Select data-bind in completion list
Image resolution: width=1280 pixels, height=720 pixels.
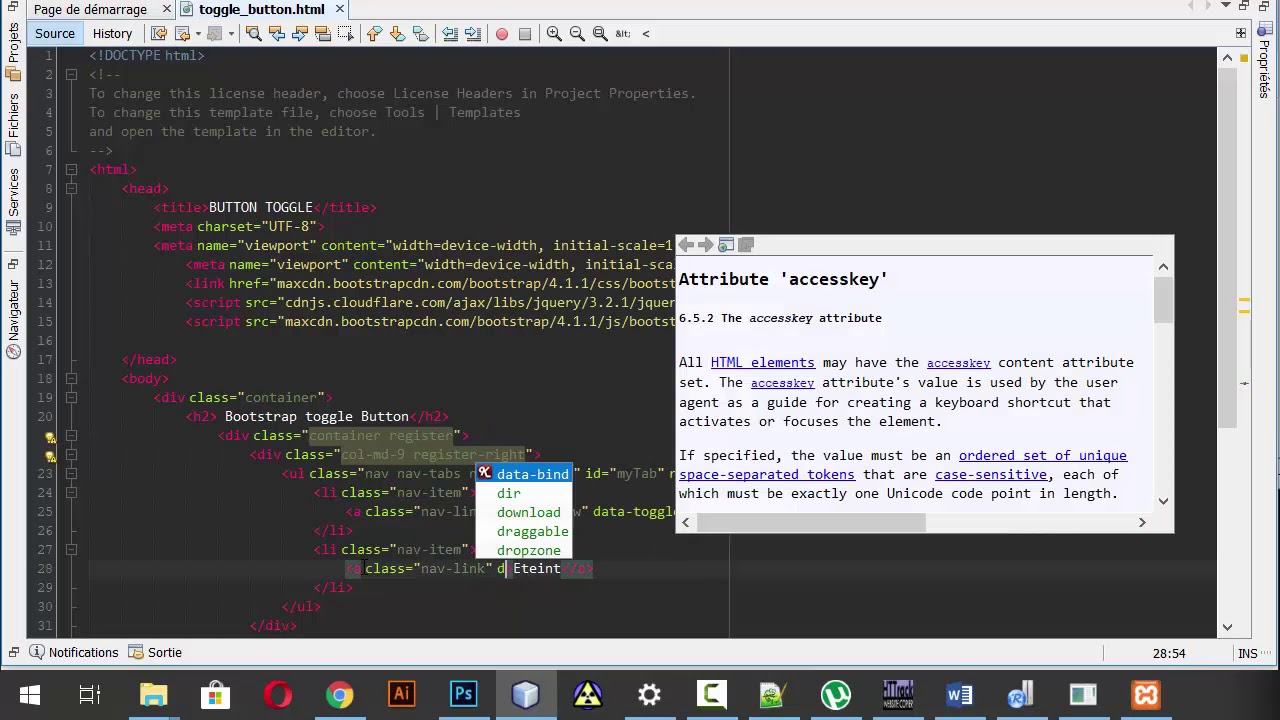523,474
